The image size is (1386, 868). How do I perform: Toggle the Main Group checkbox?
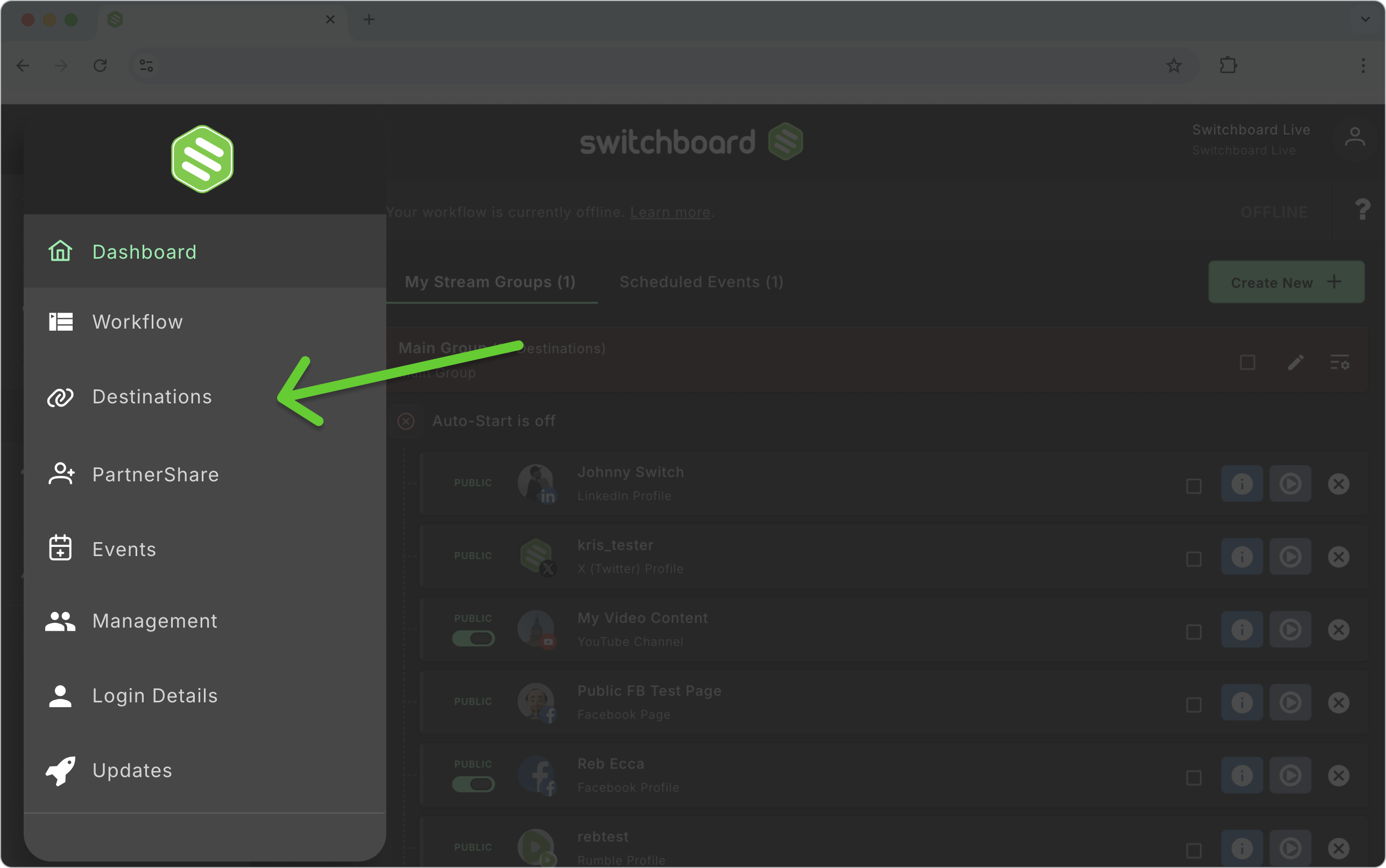point(1247,363)
